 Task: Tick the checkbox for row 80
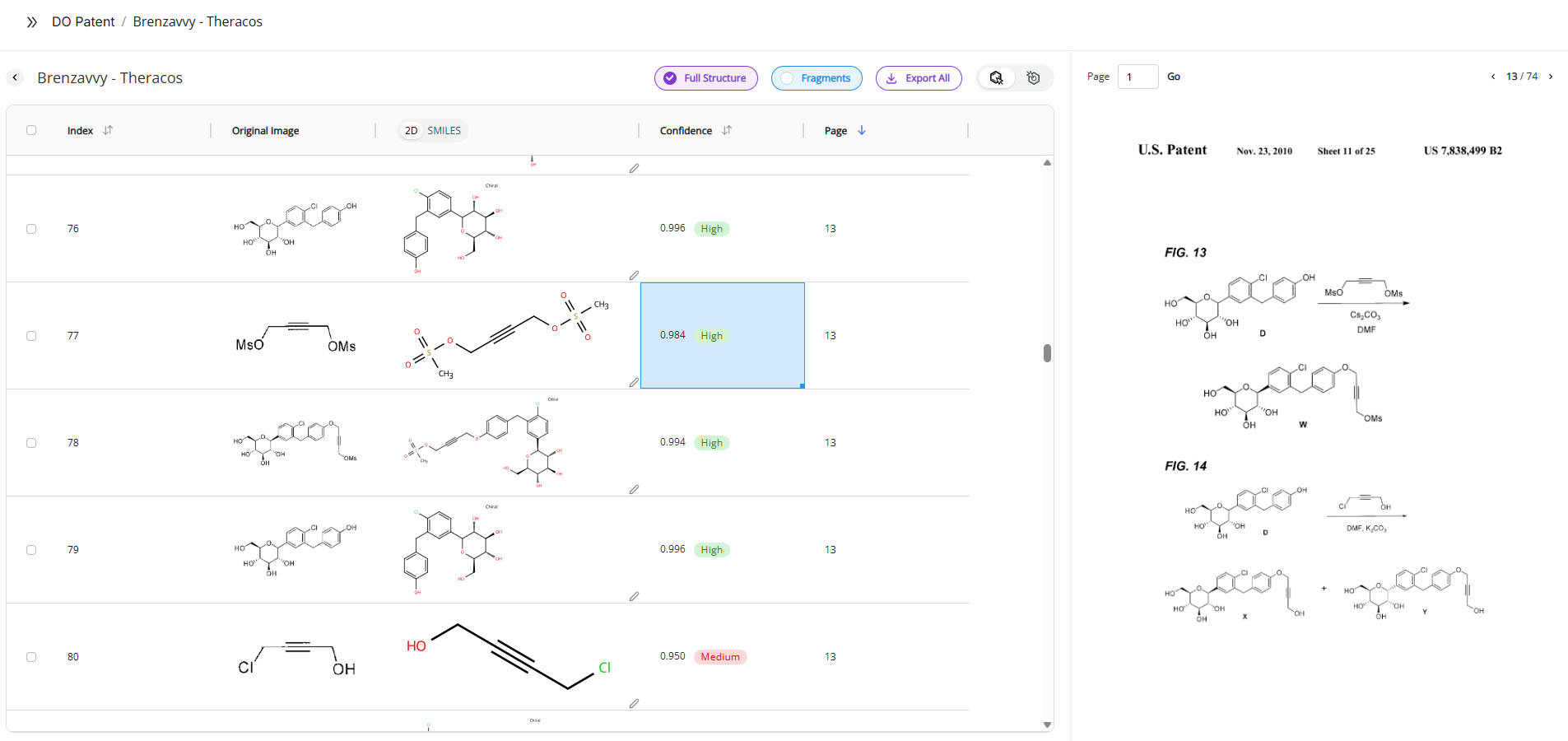31,657
